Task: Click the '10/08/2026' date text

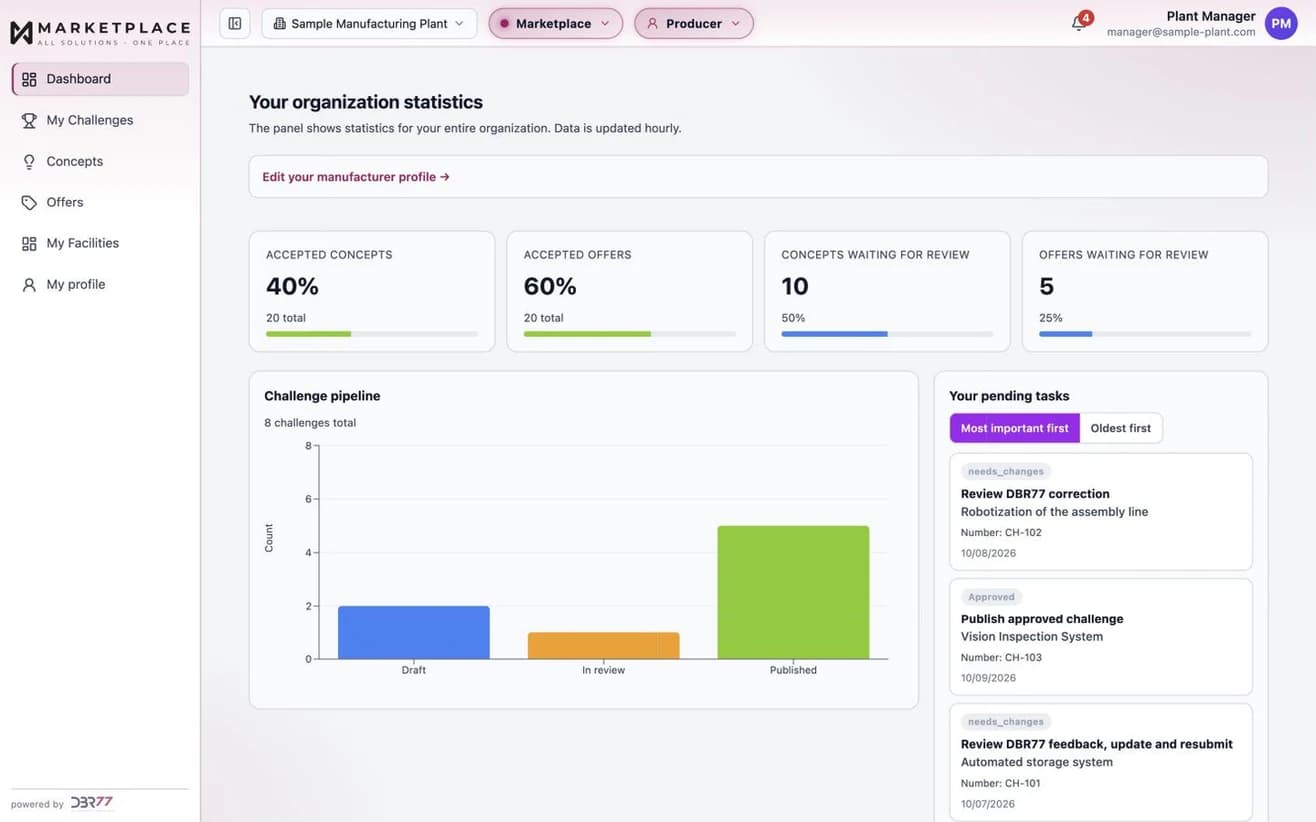Action: [x=988, y=552]
